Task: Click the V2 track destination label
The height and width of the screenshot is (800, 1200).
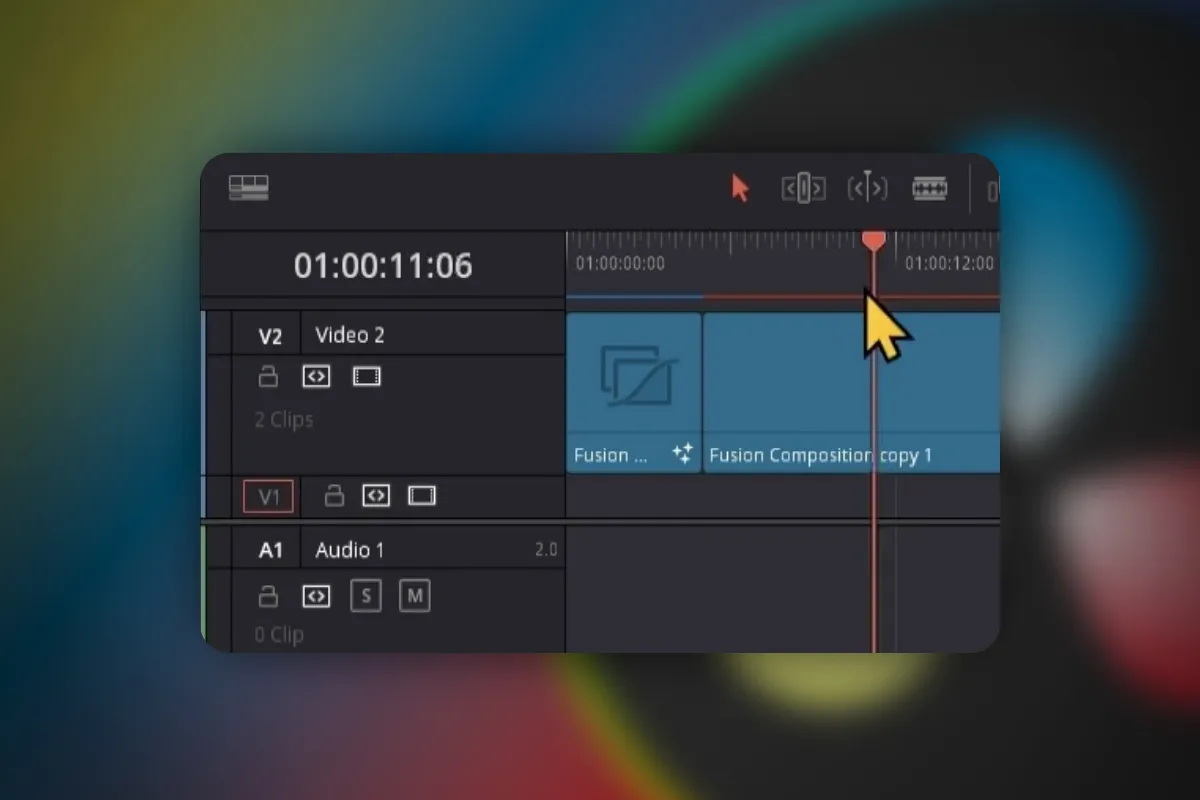Action: click(x=270, y=336)
